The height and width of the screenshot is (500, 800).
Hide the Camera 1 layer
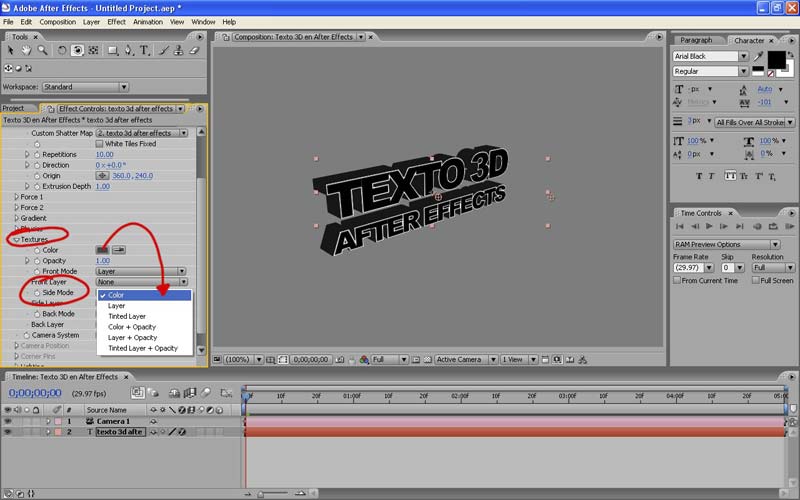click(8, 421)
